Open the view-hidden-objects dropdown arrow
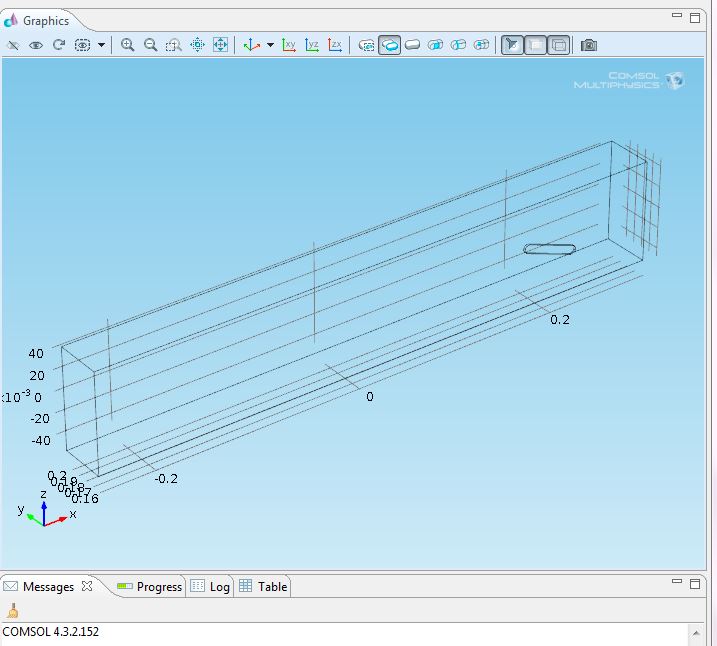 tap(101, 45)
